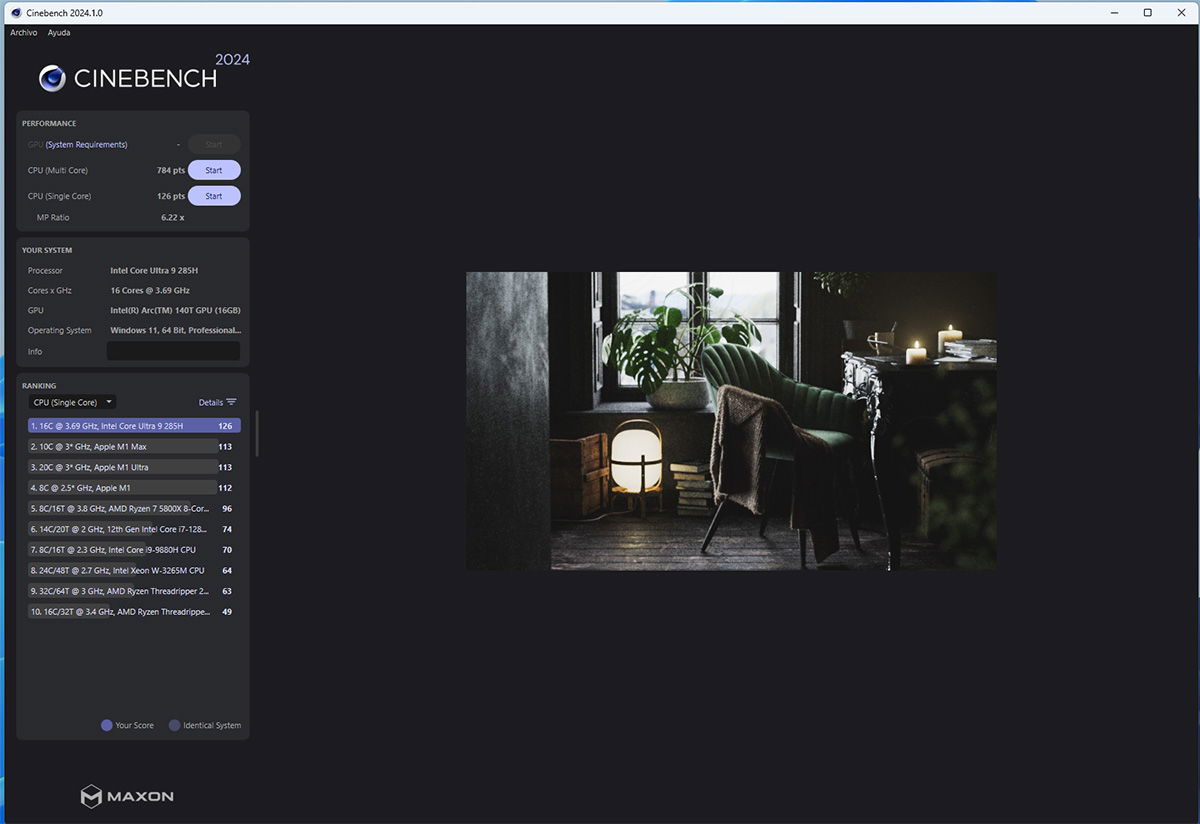Screen dimensions: 1200x824
Task: Click the Cinebench logo sphere icon
Action: pyautogui.click(x=52, y=78)
